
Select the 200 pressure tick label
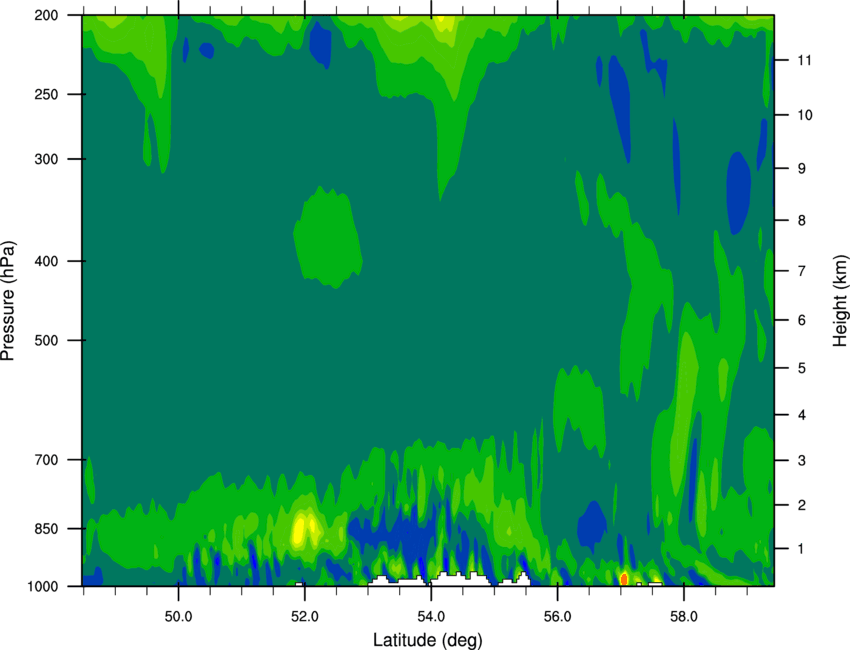(47, 15)
